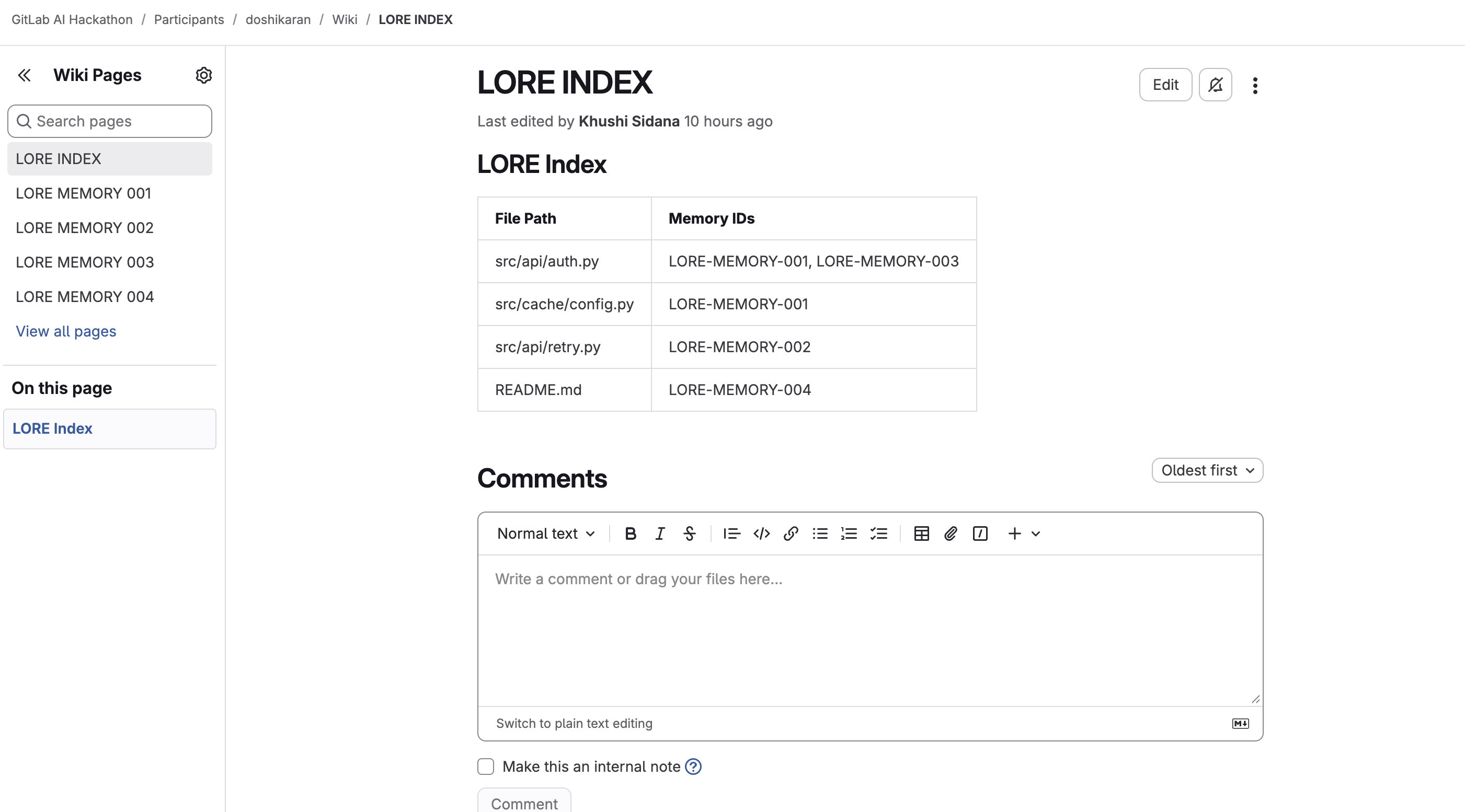Image resolution: width=1465 pixels, height=812 pixels.
Task: Open the Normal text style dropdown
Action: tap(545, 533)
